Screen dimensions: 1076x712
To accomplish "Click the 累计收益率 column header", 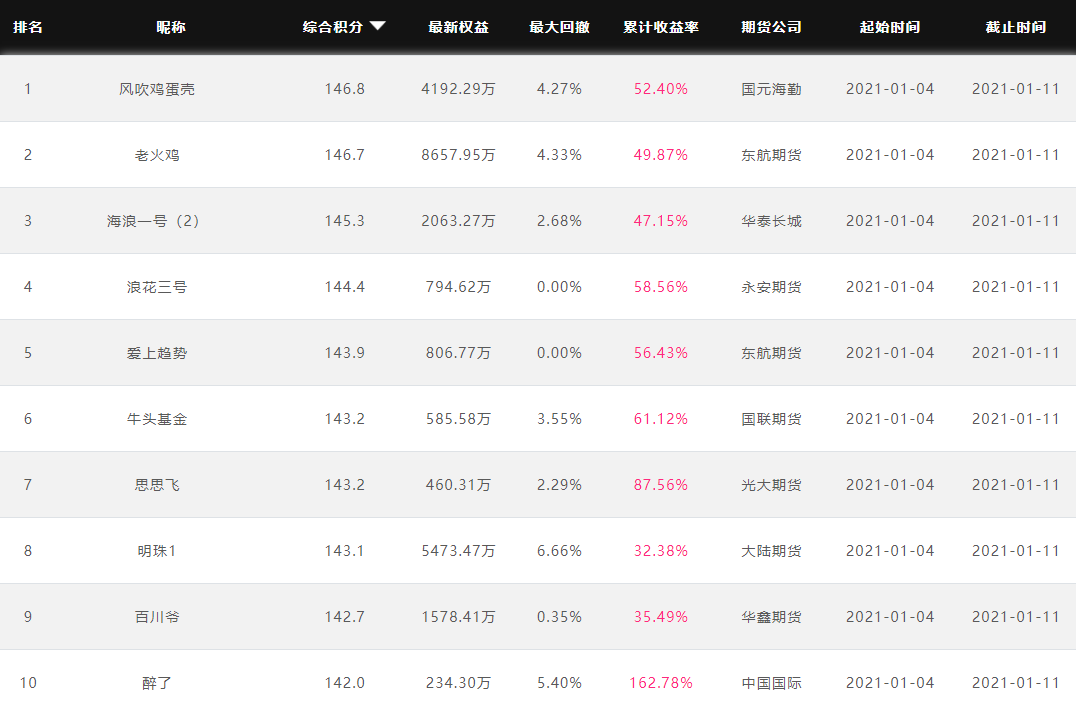I will [660, 27].
